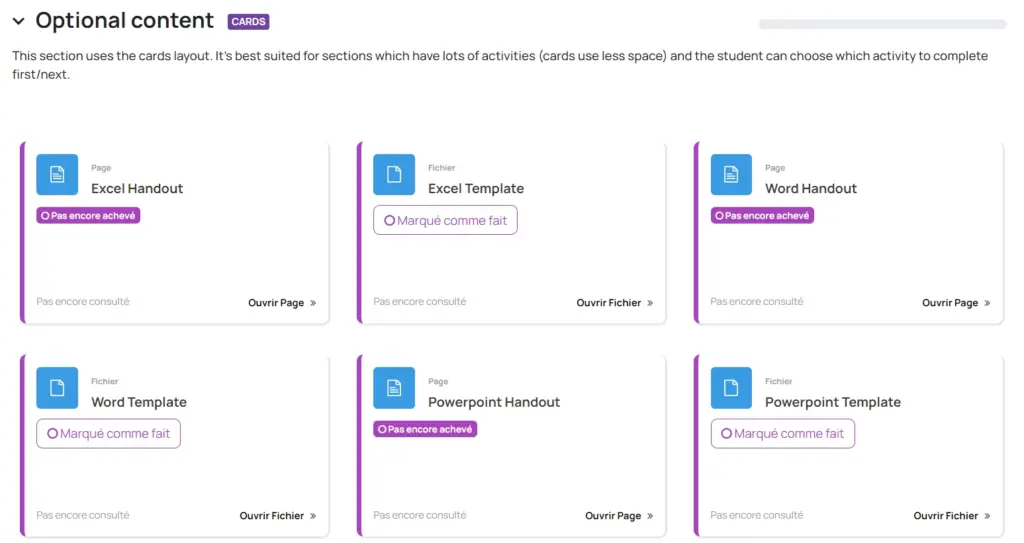Click the Word Template file icon

57,388
